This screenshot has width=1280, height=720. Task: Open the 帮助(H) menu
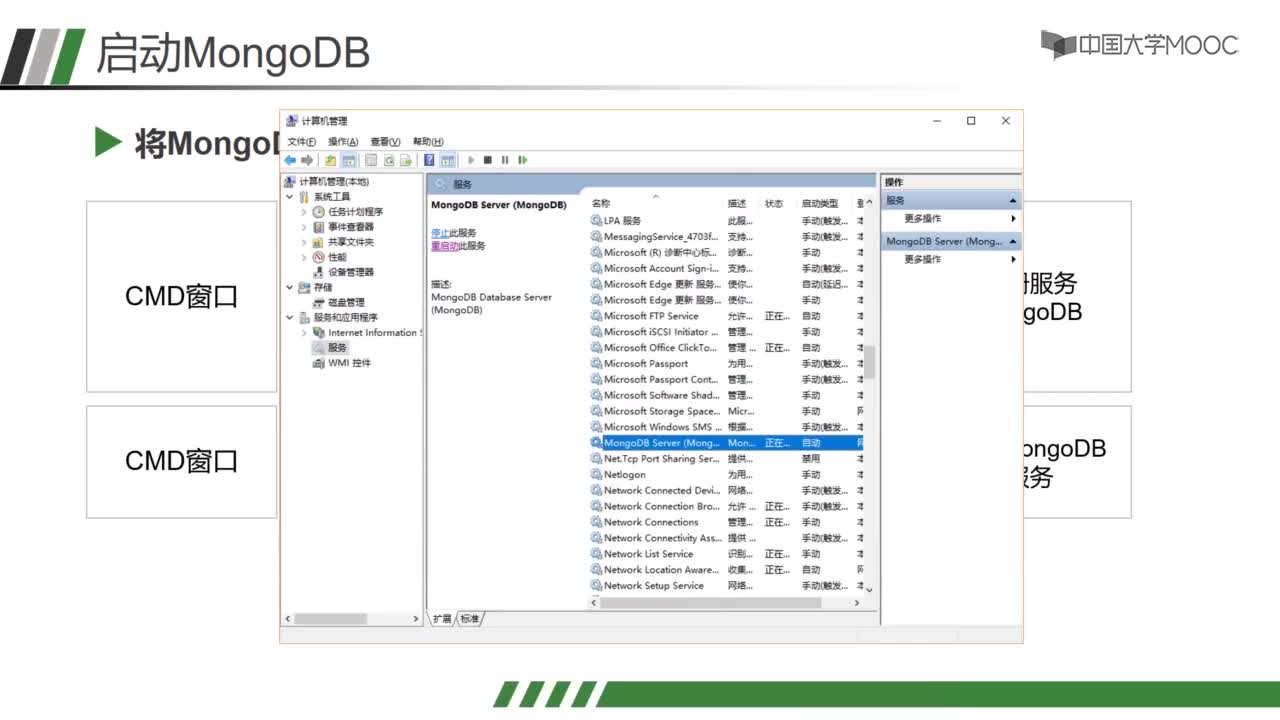click(428, 142)
